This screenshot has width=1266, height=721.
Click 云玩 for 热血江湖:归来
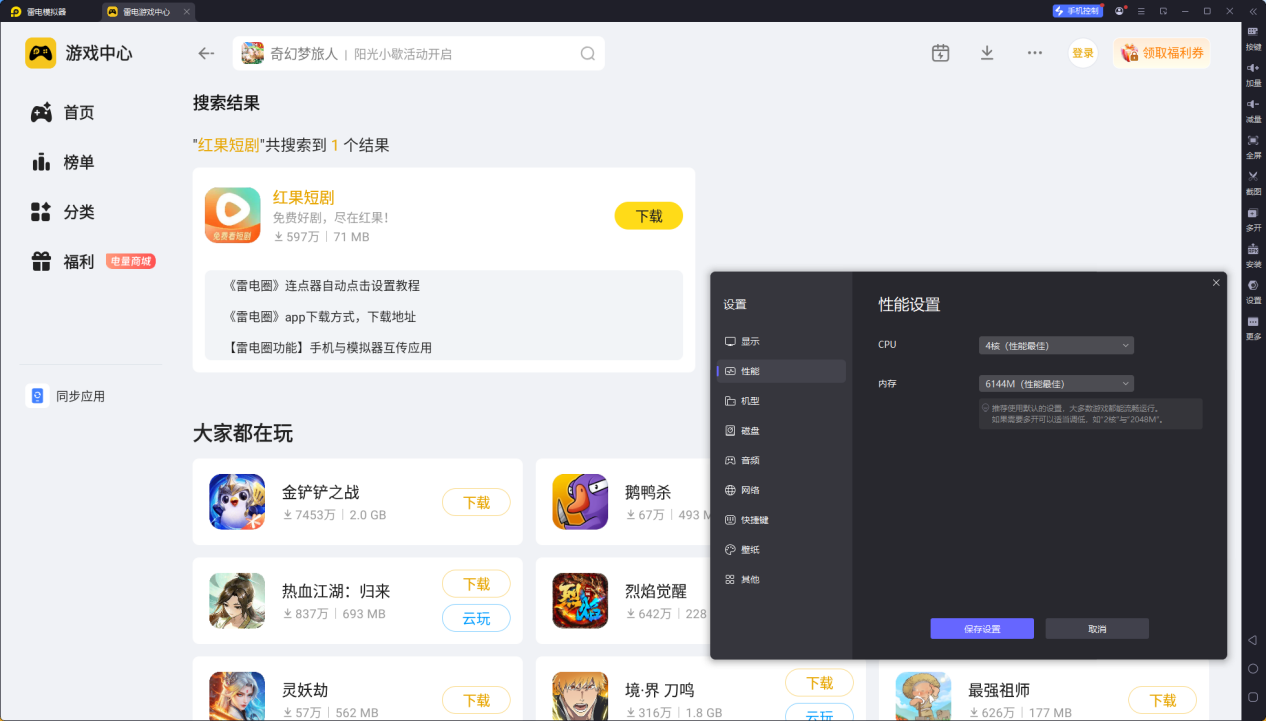click(x=476, y=618)
